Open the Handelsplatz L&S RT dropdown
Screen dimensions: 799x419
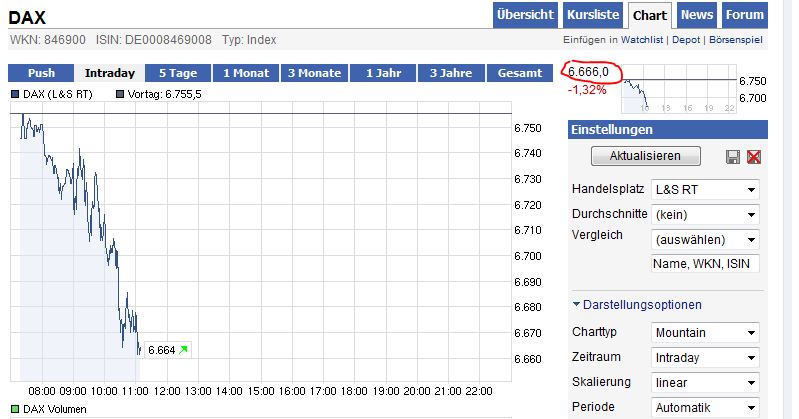pos(705,190)
